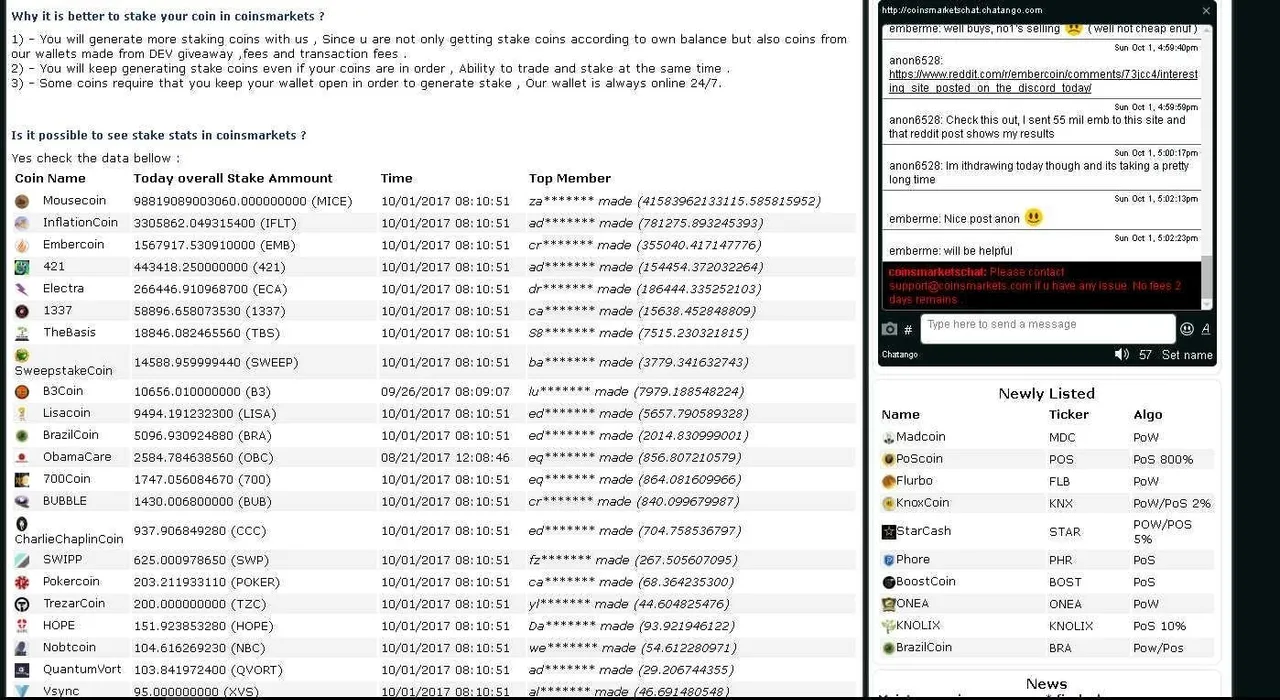Click the chat message input field

[x=1047, y=329]
